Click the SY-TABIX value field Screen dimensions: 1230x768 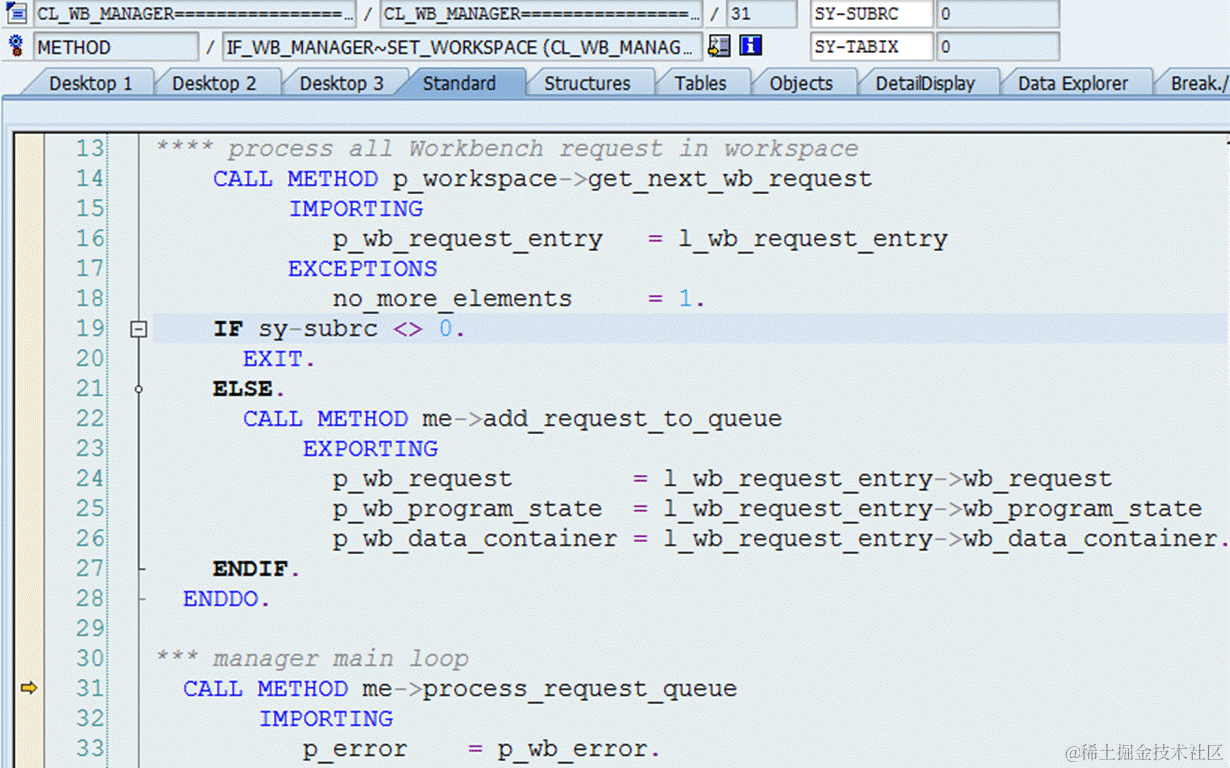[x=997, y=46]
